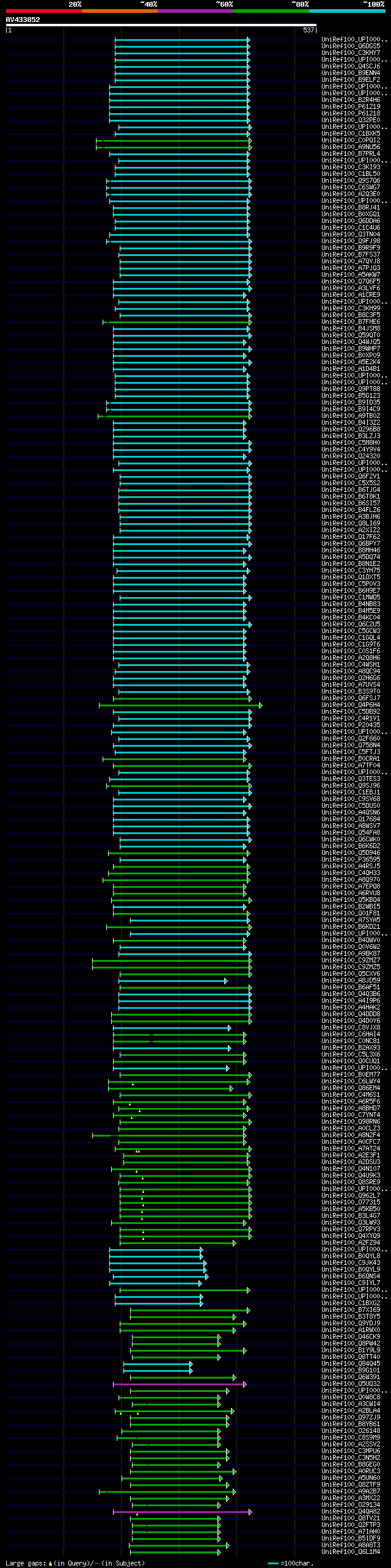Click the cyan ~100% identity legend segment
The height and width of the screenshot is (1568, 391).
347,11
